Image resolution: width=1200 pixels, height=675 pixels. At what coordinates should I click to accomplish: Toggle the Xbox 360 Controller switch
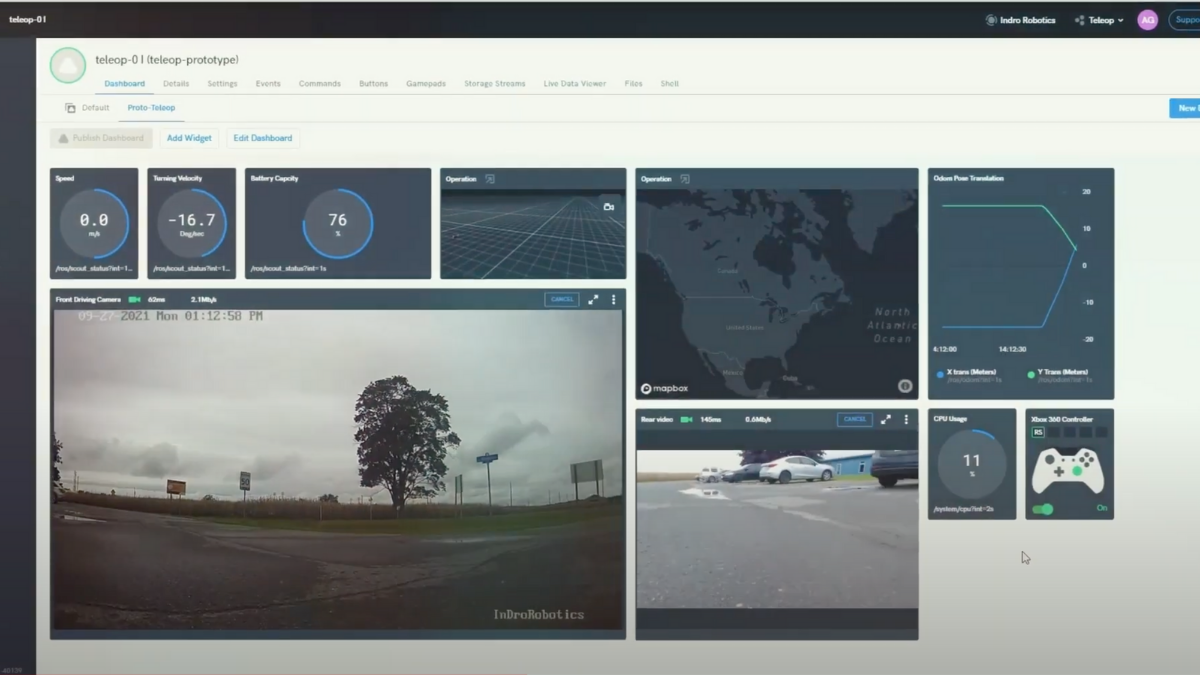1043,509
